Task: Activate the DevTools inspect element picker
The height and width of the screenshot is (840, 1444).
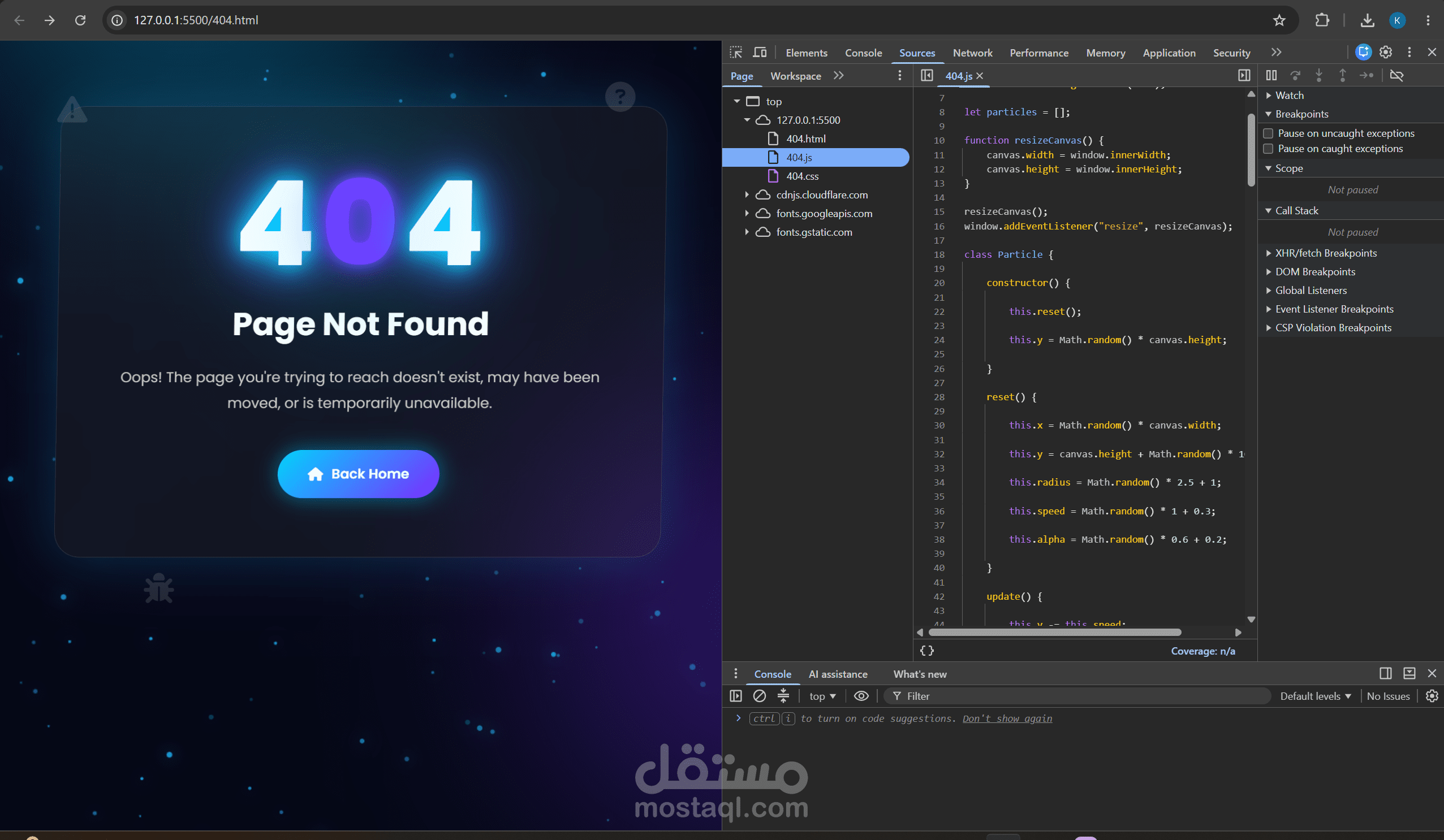Action: click(736, 53)
